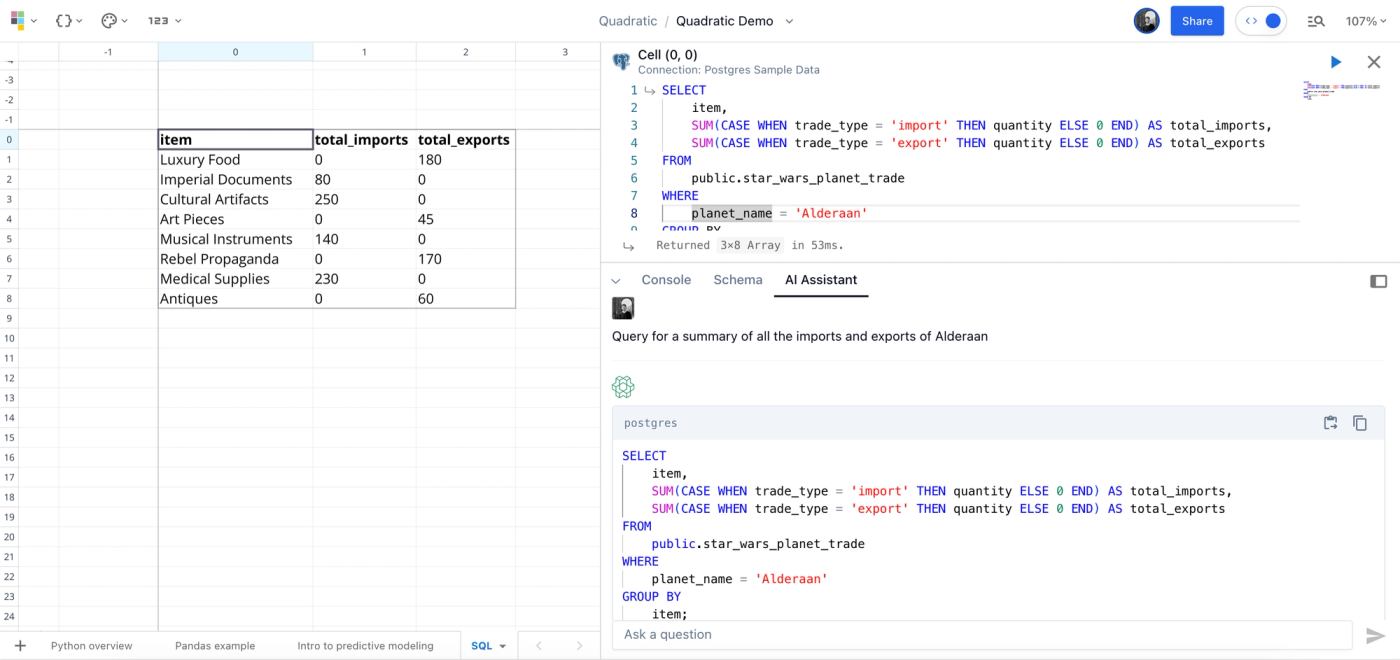This screenshot has height=660, width=1400.
Task: Toggle the side panel layout icon
Action: pyautogui.click(x=1378, y=281)
